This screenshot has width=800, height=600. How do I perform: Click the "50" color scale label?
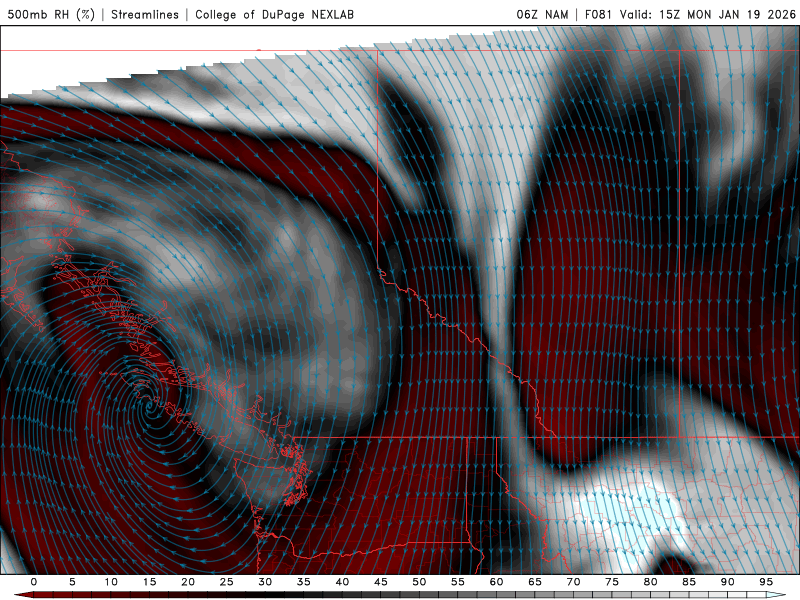[419, 582]
